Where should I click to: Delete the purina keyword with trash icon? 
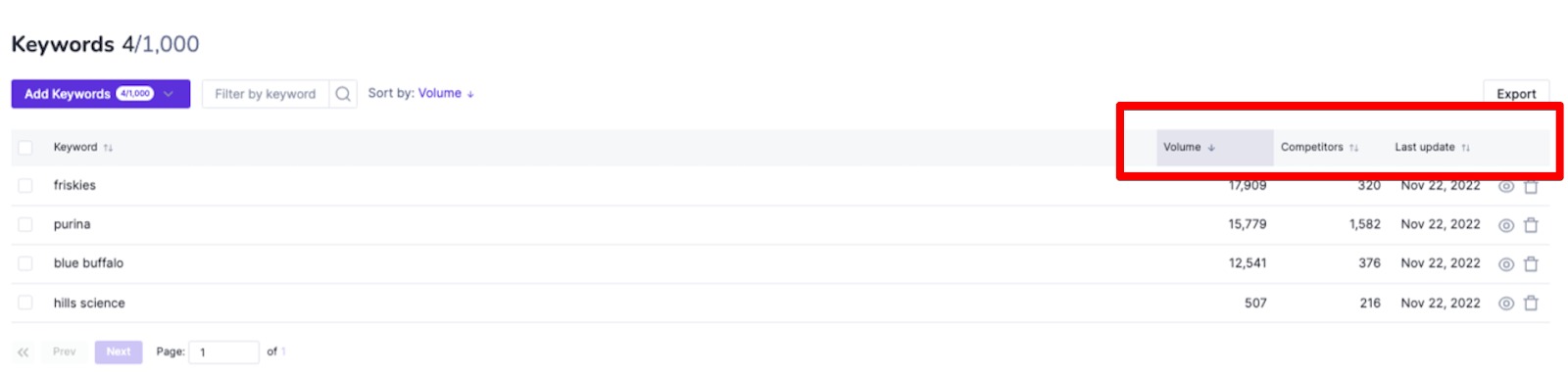coord(1531,225)
